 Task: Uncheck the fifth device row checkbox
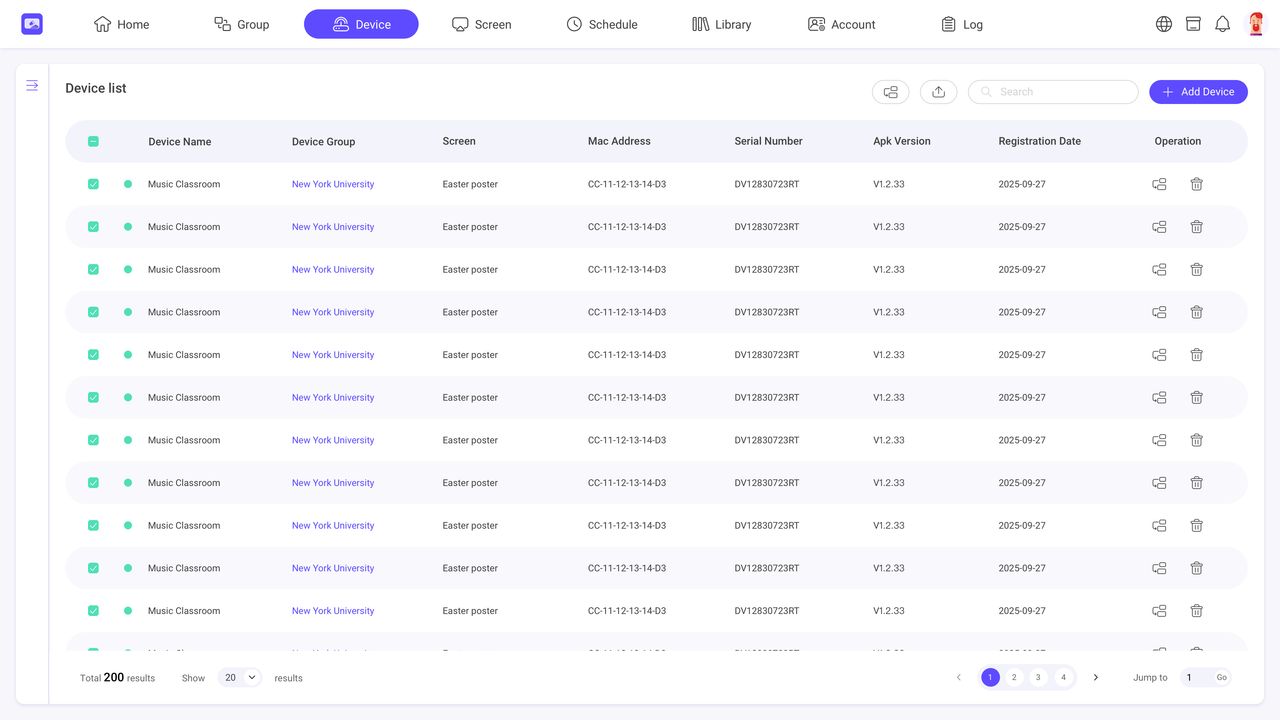click(93, 355)
